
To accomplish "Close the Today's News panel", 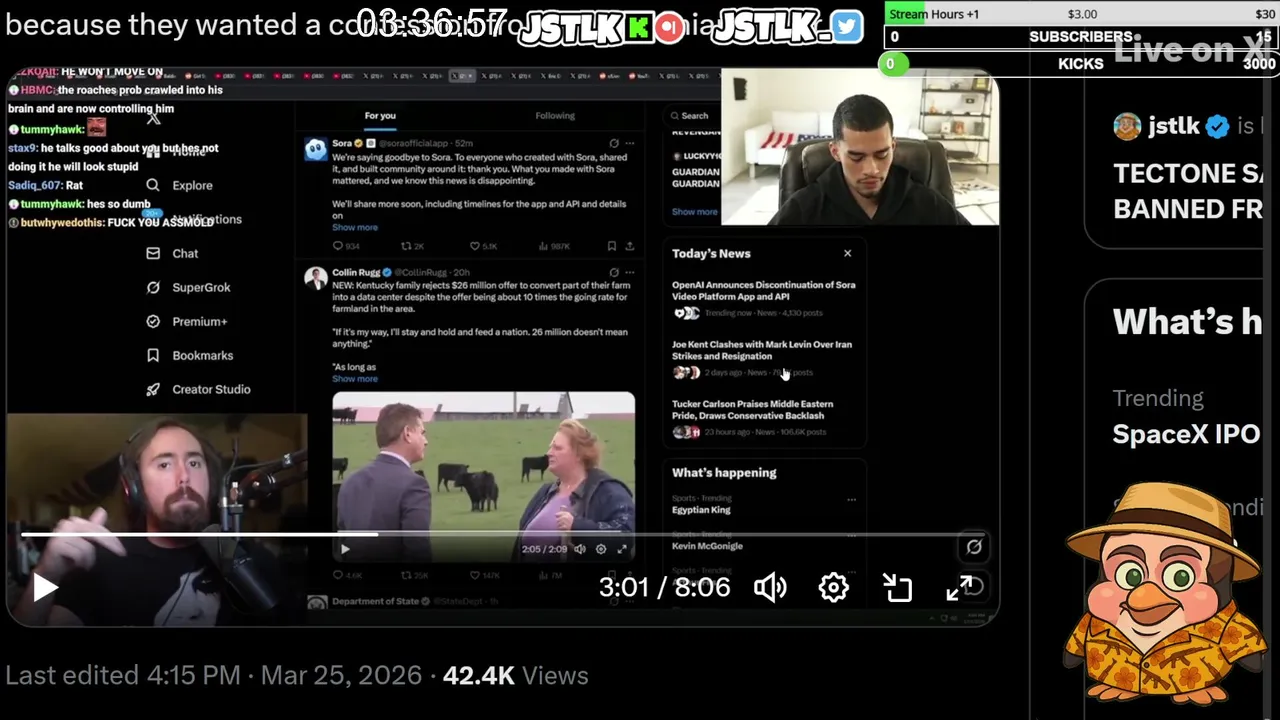I will pyautogui.click(x=847, y=253).
